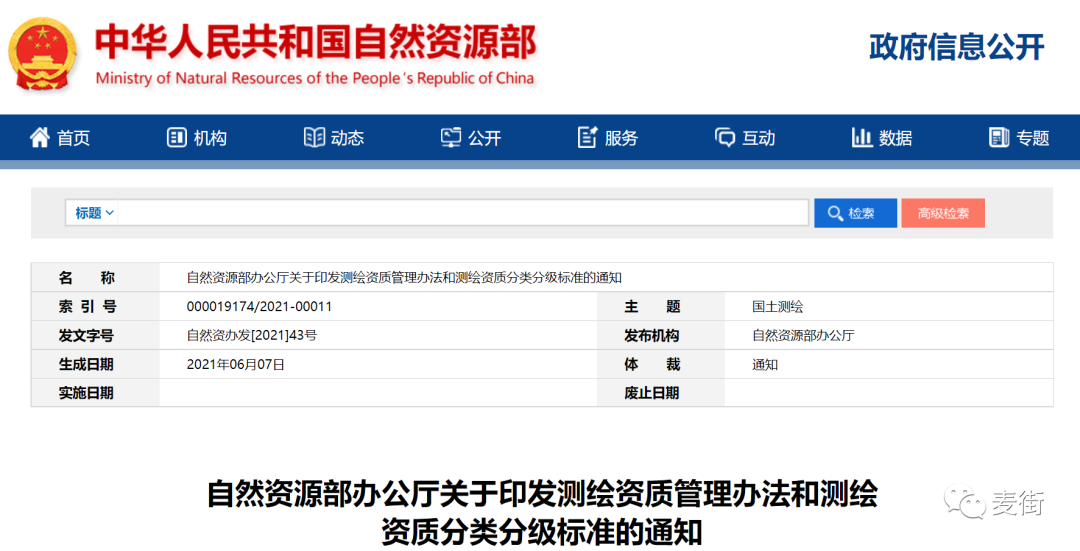Screen dimensions: 1080x551
Task: Click the English ministry name subtitle
Action: 315,79
